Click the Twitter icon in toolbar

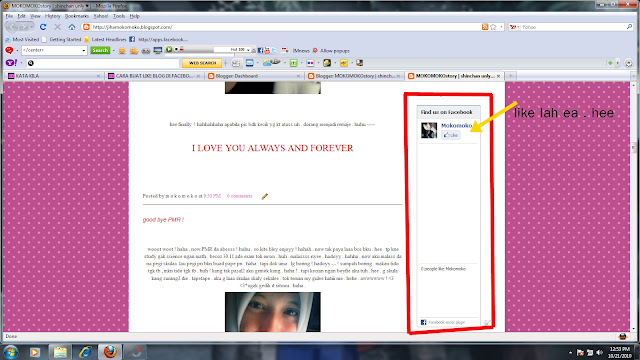tap(274, 51)
